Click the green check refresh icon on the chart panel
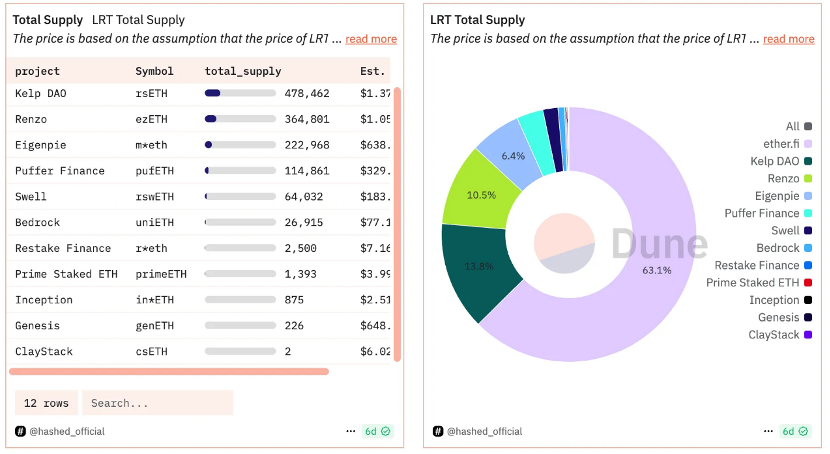The height and width of the screenshot is (454, 830). [803, 431]
